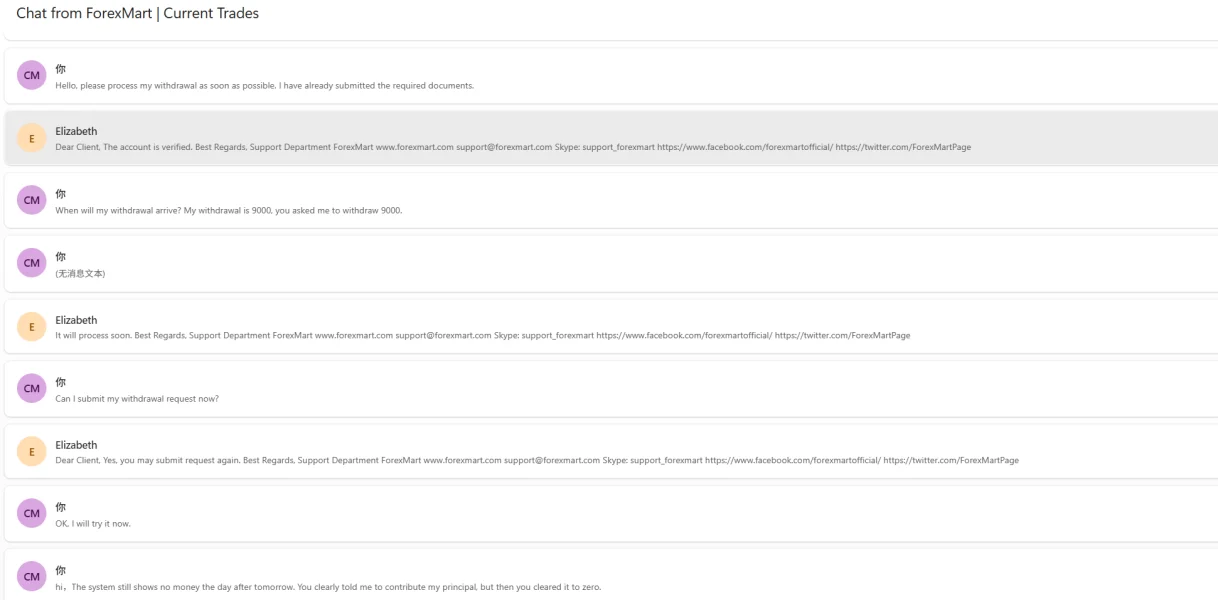1218x600 pixels.
Task: Open the "(无消息文本)" empty message row
Action: click(610, 263)
